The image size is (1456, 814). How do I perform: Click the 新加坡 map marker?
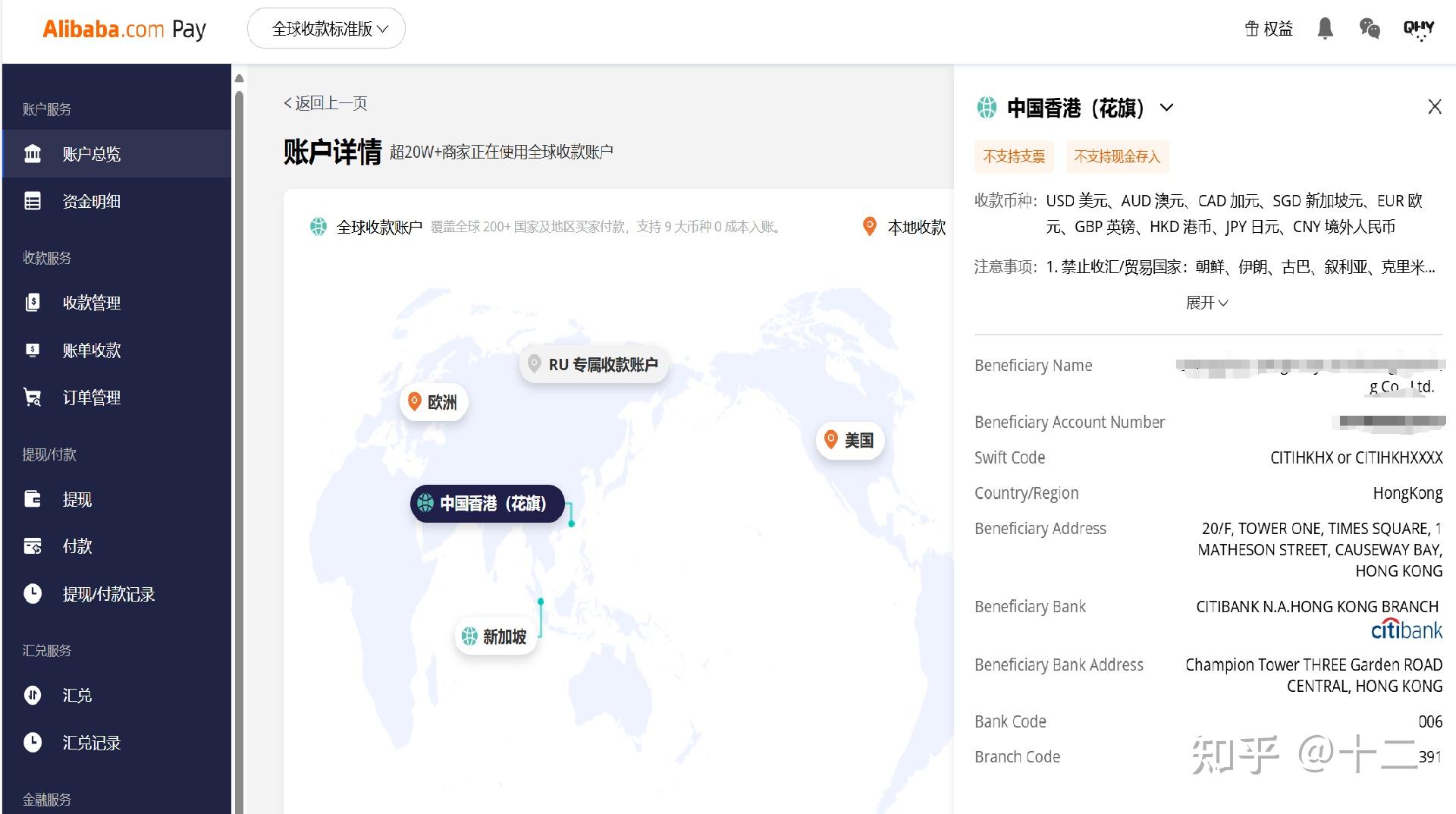[x=497, y=637]
